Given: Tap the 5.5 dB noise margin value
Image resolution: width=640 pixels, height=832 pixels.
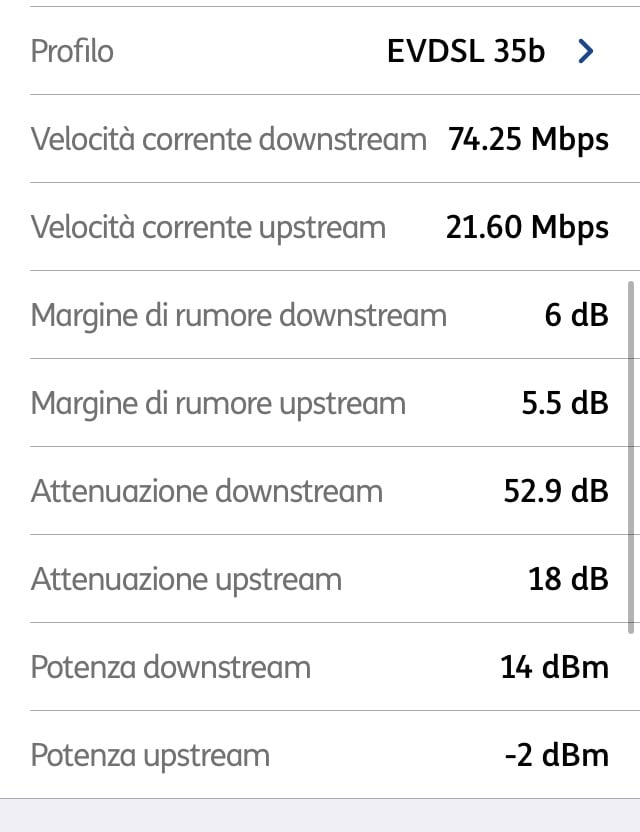Looking at the screenshot, I should [565, 403].
